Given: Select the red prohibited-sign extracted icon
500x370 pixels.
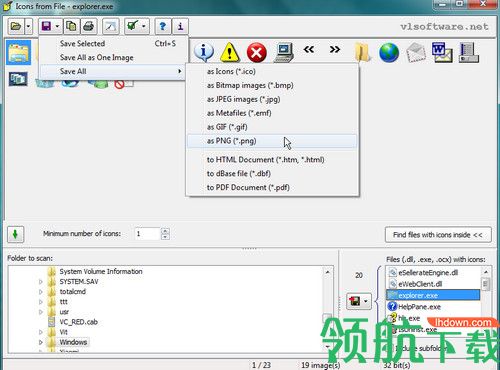Looking at the screenshot, I should (x=119, y=84).
